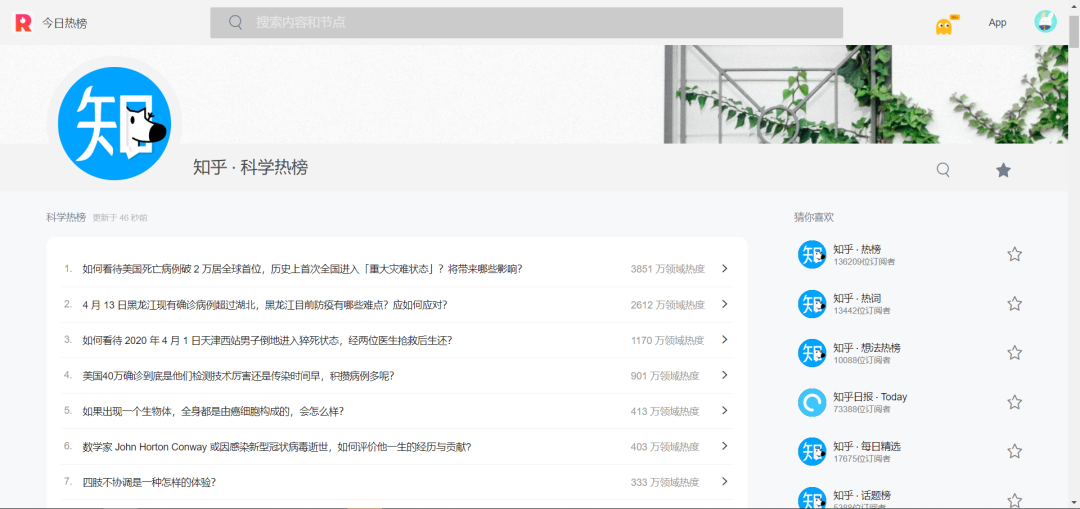Click the 3851 万领域热度 value
The image size is (1080, 509).
(x=667, y=269)
